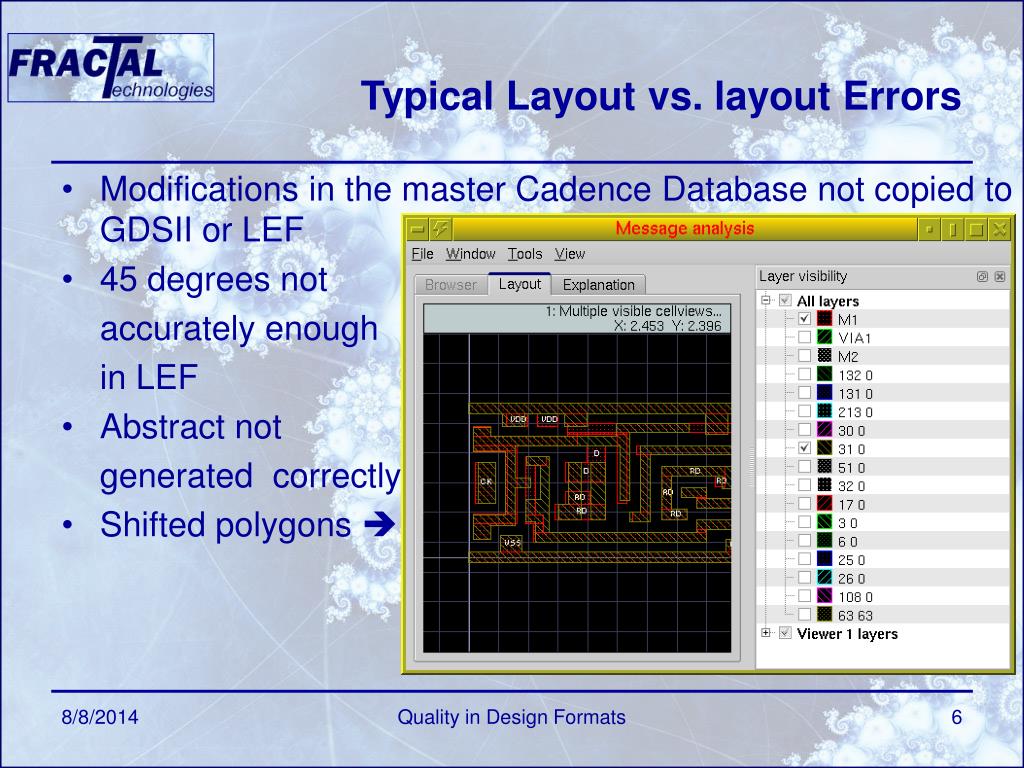Enable the VIA1 layer checkbox

(x=805, y=337)
